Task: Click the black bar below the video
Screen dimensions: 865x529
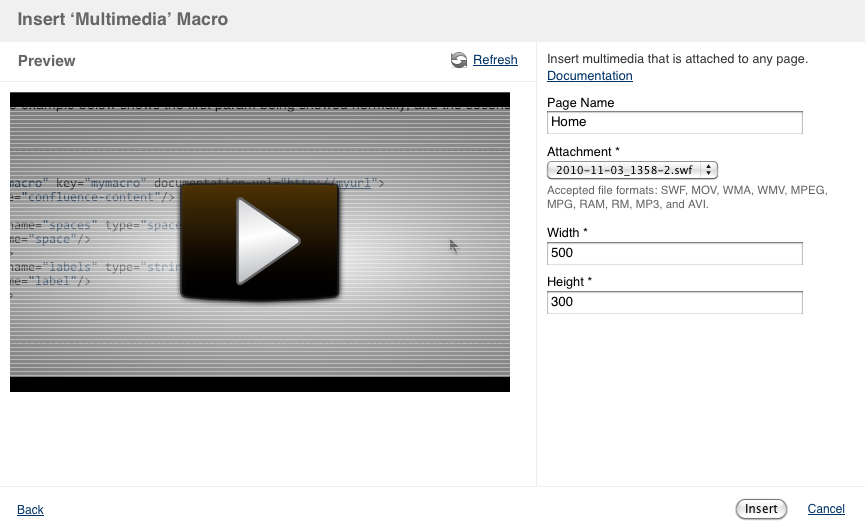Action: 260,384
